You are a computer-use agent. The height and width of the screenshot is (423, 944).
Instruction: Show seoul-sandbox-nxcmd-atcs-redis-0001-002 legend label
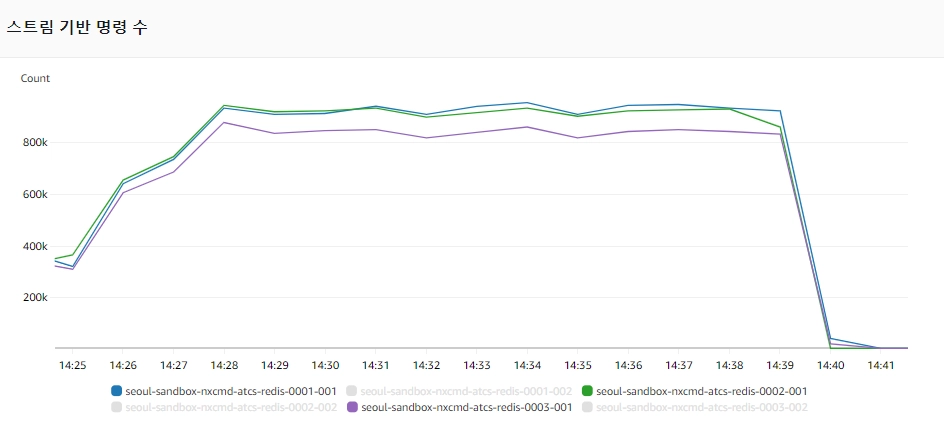(467, 391)
